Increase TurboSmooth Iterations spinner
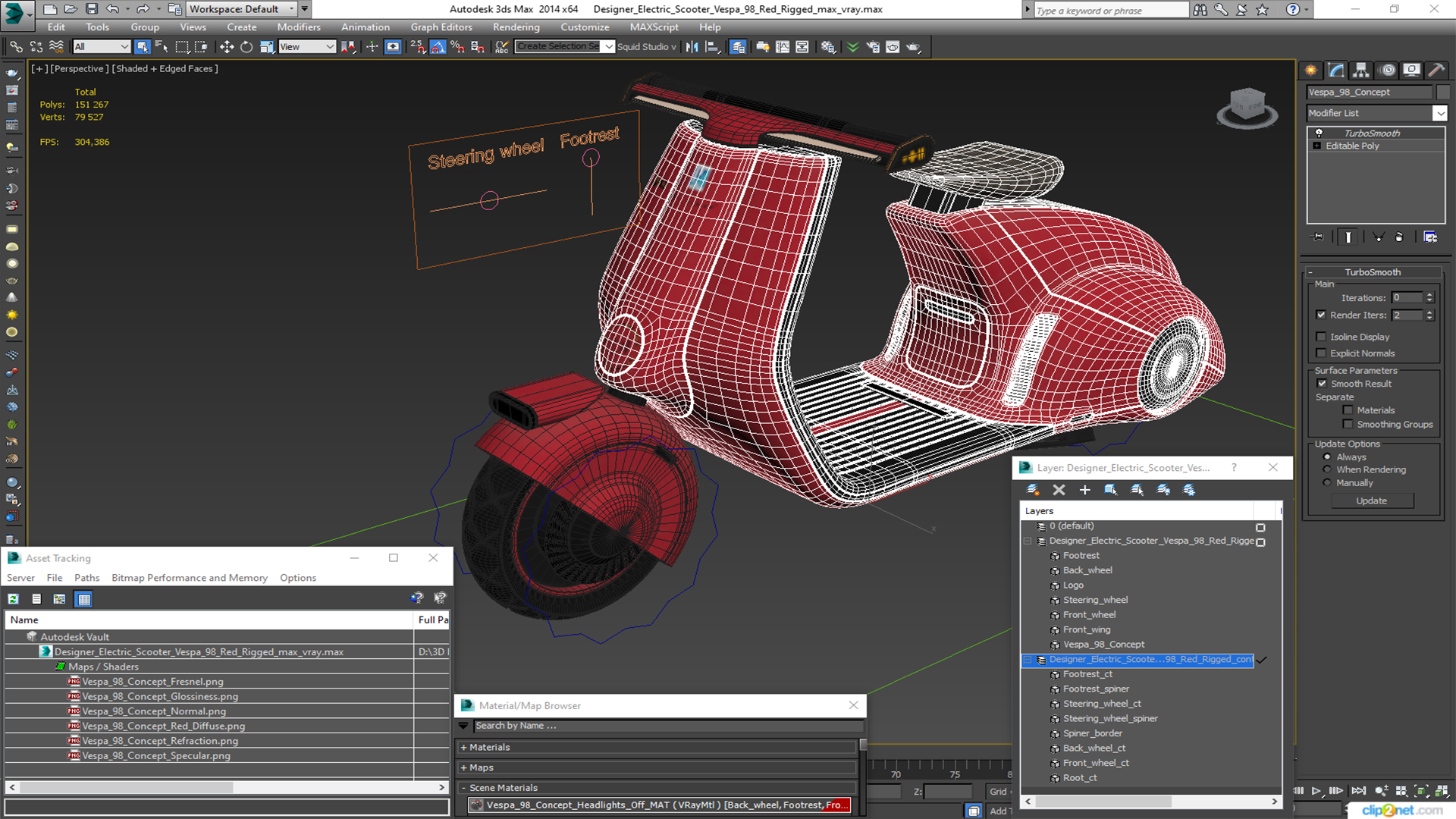Viewport: 1456px width, 819px height. click(x=1429, y=295)
